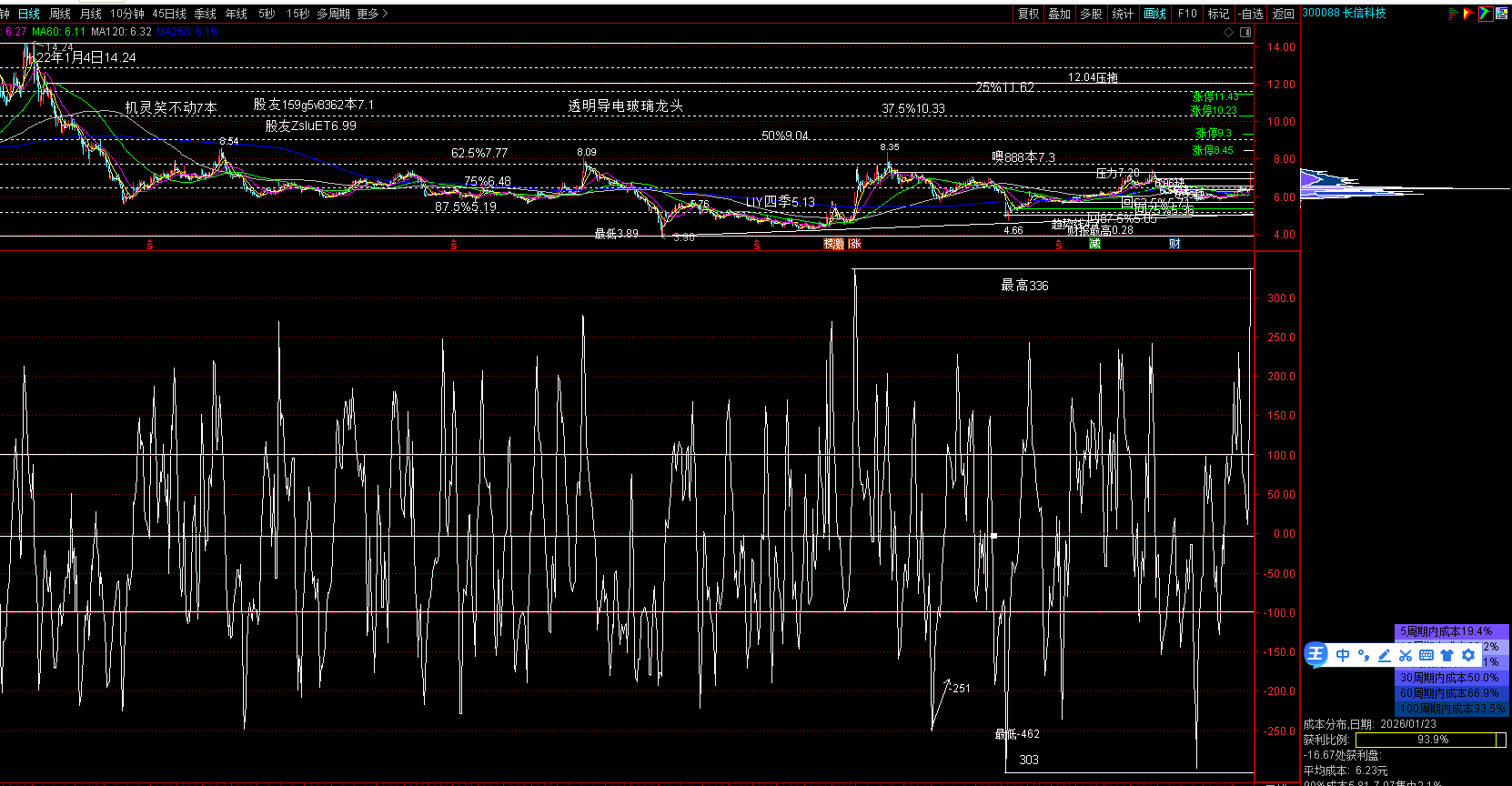Image resolution: width=1512 pixels, height=786 pixels.
Task: Expand 更多 periods dropdown
Action: 372,14
